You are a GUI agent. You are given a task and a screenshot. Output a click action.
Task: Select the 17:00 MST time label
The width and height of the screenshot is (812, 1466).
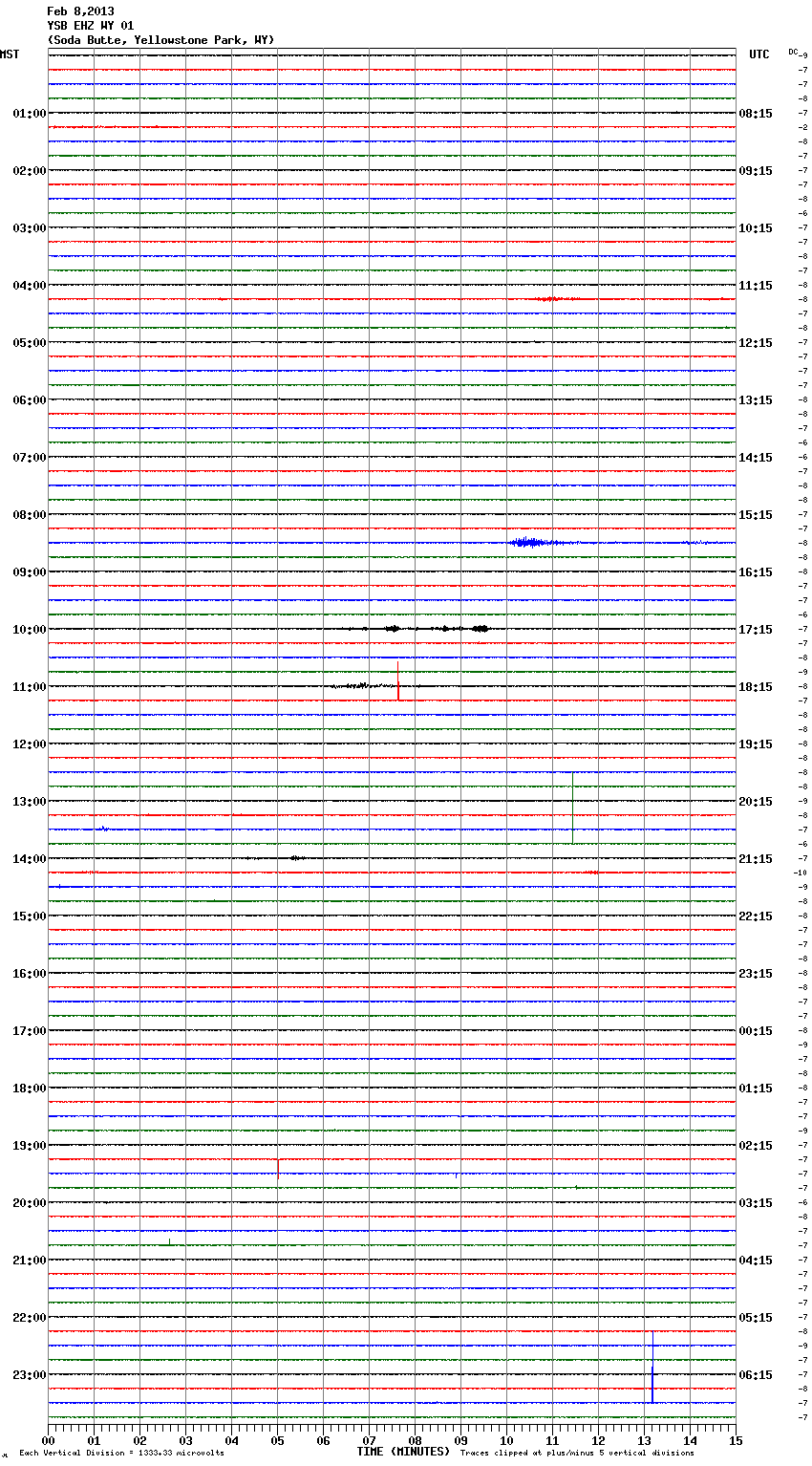pos(30,1031)
